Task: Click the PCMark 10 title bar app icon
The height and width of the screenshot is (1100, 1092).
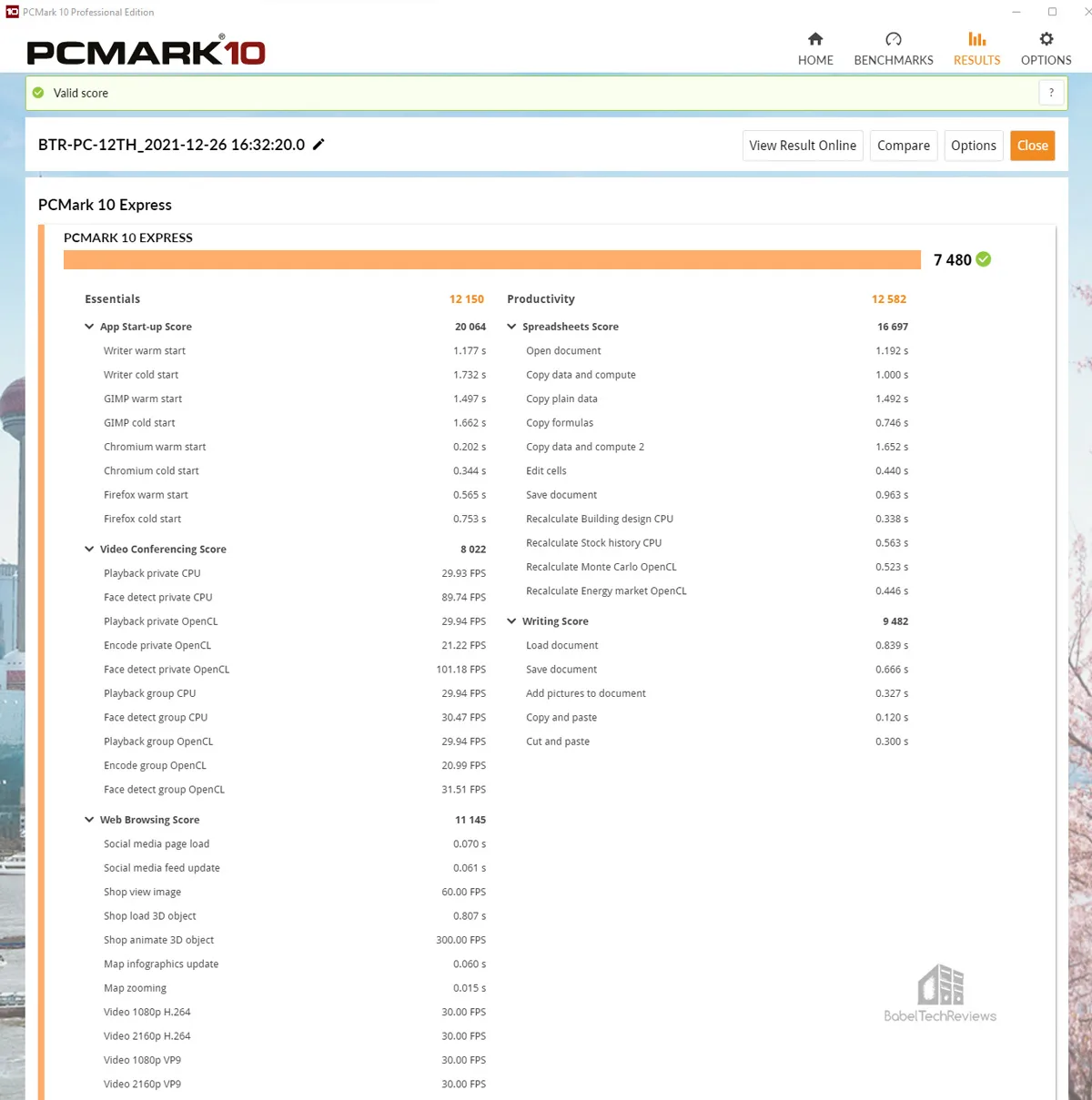Action: click(12, 12)
